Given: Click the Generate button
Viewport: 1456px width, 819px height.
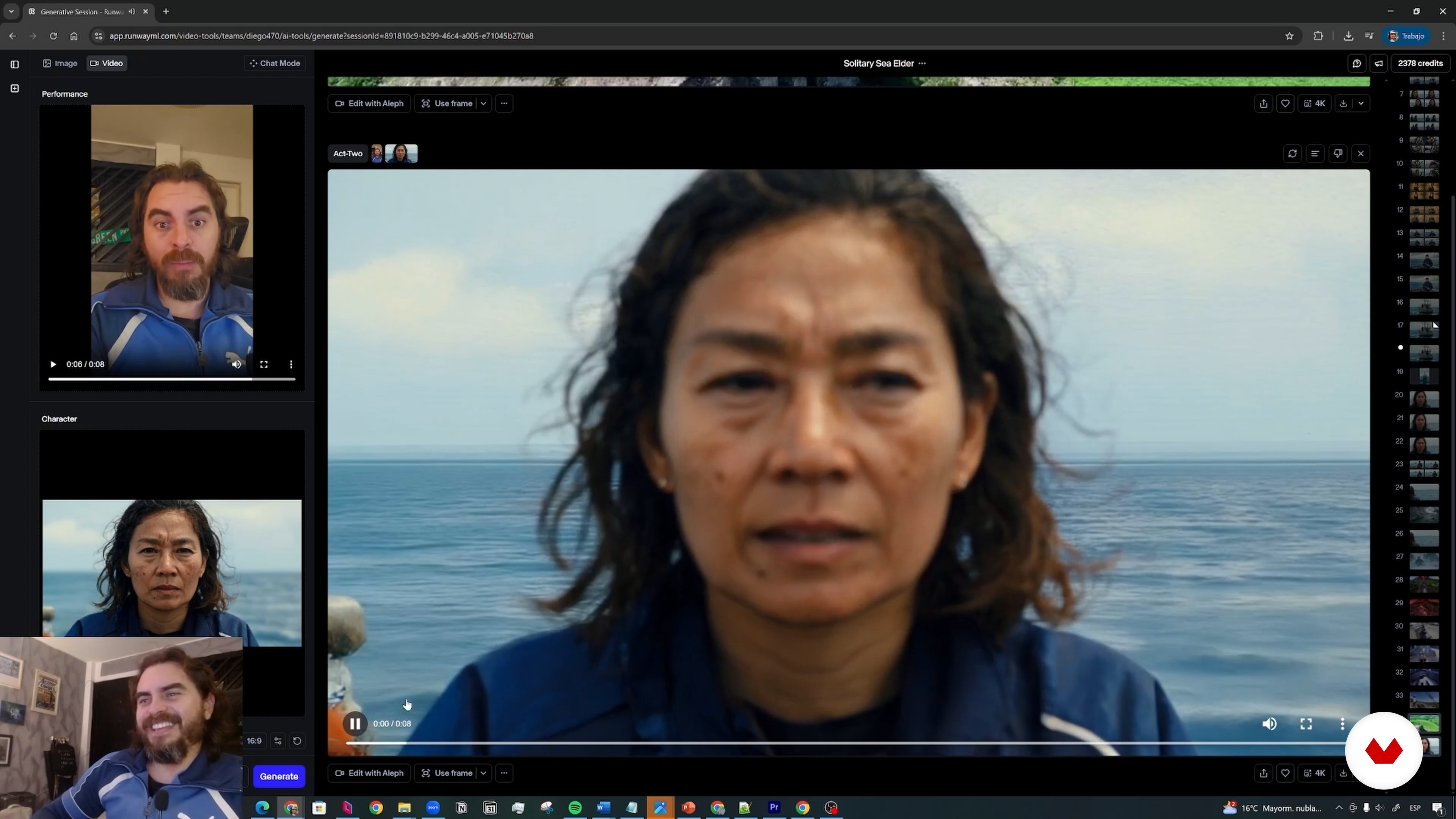Looking at the screenshot, I should pyautogui.click(x=279, y=777).
